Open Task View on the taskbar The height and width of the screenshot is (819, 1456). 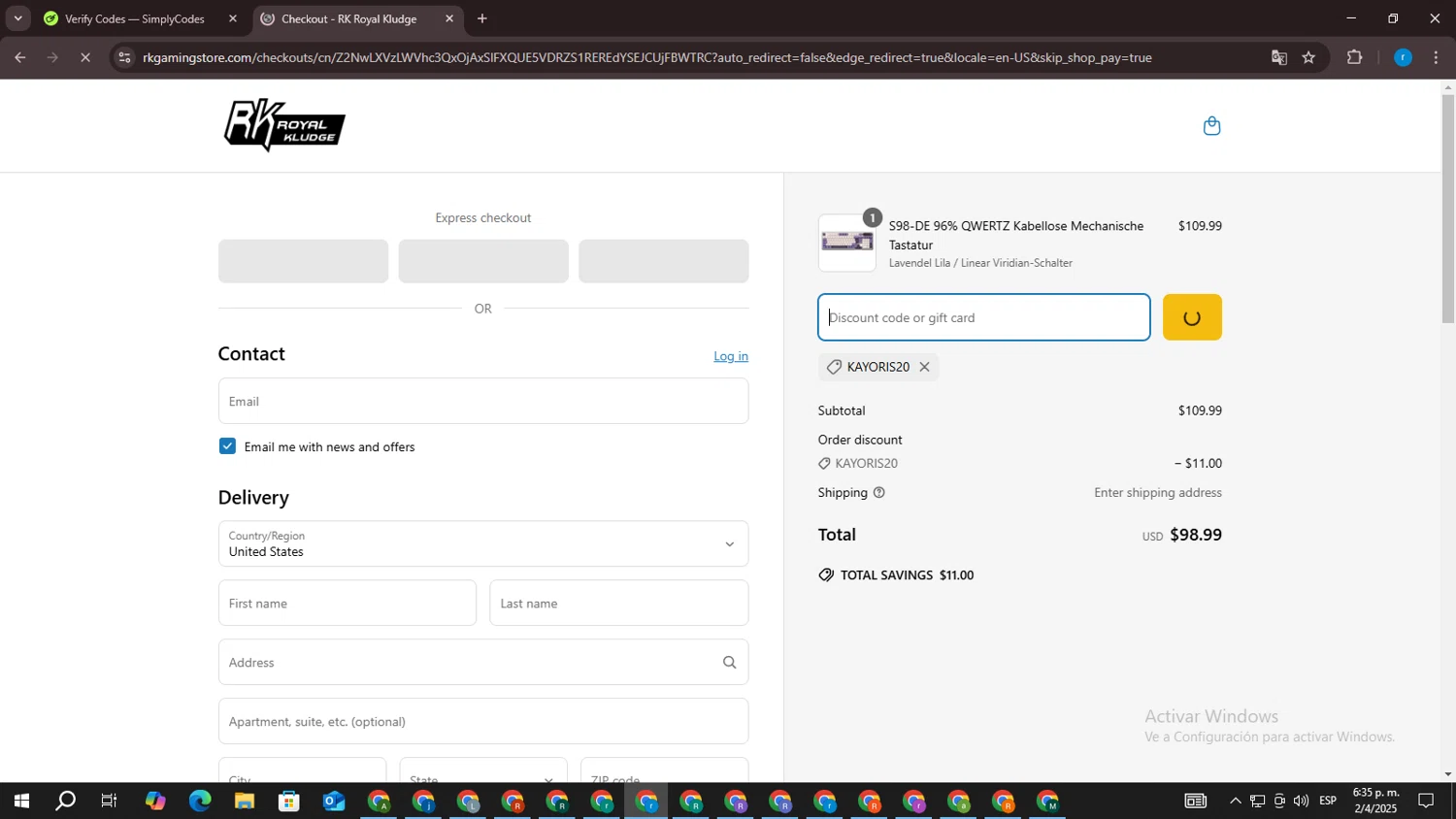point(110,802)
